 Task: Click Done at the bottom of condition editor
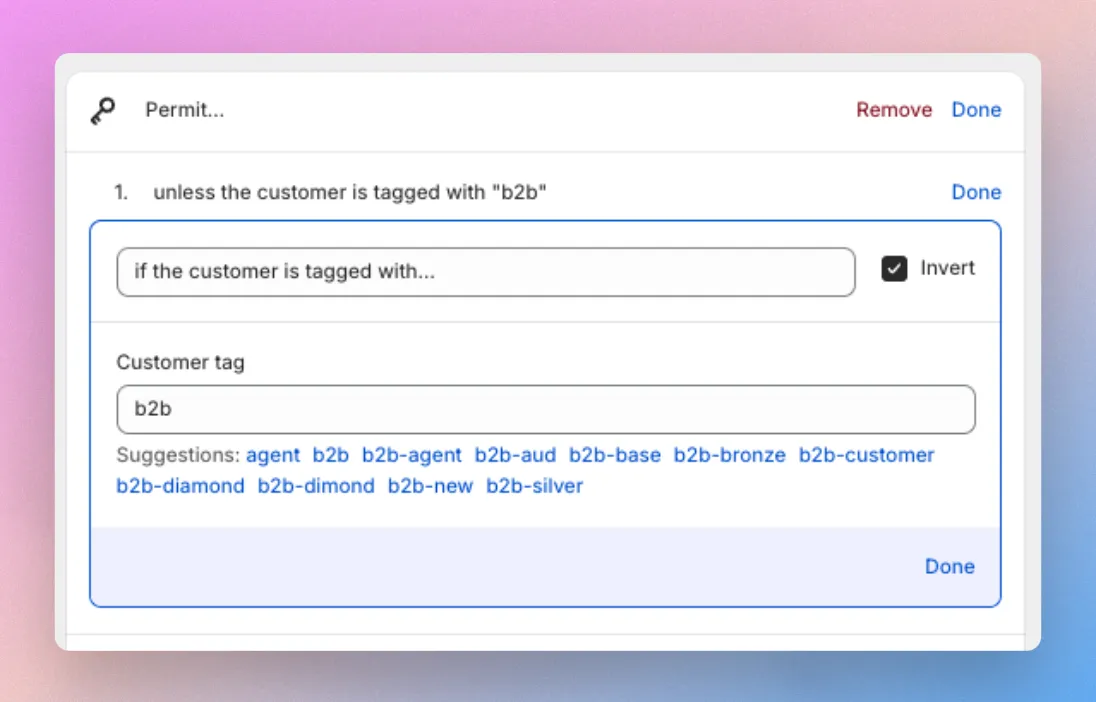pyautogui.click(x=949, y=566)
